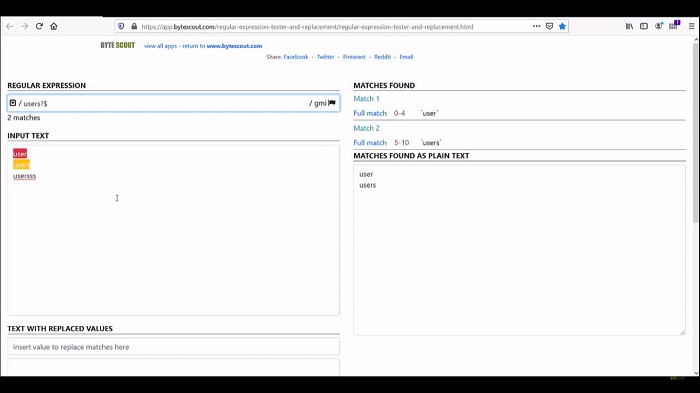Viewport: 700px width, 393px height.
Task: Open regex flags selector flag icon
Action: click(x=332, y=103)
